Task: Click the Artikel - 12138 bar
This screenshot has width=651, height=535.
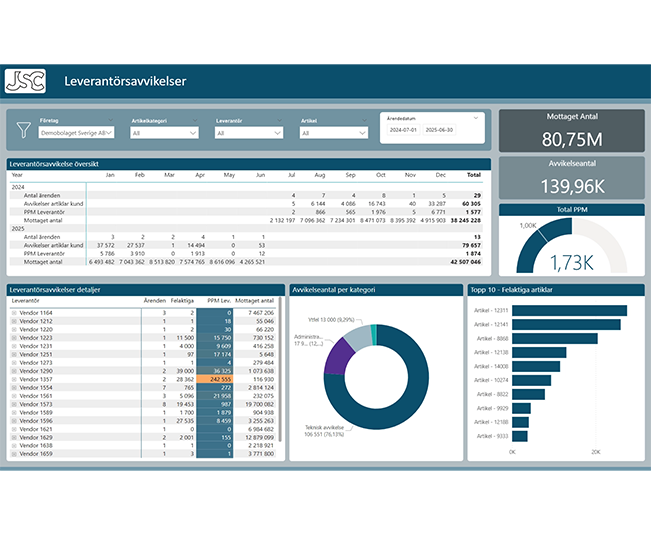Action: (x=539, y=352)
